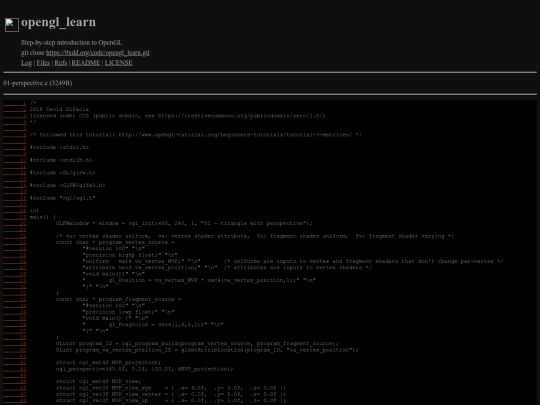Click the 'GLFWwindow * window = ogl_init' line

(184, 223)
